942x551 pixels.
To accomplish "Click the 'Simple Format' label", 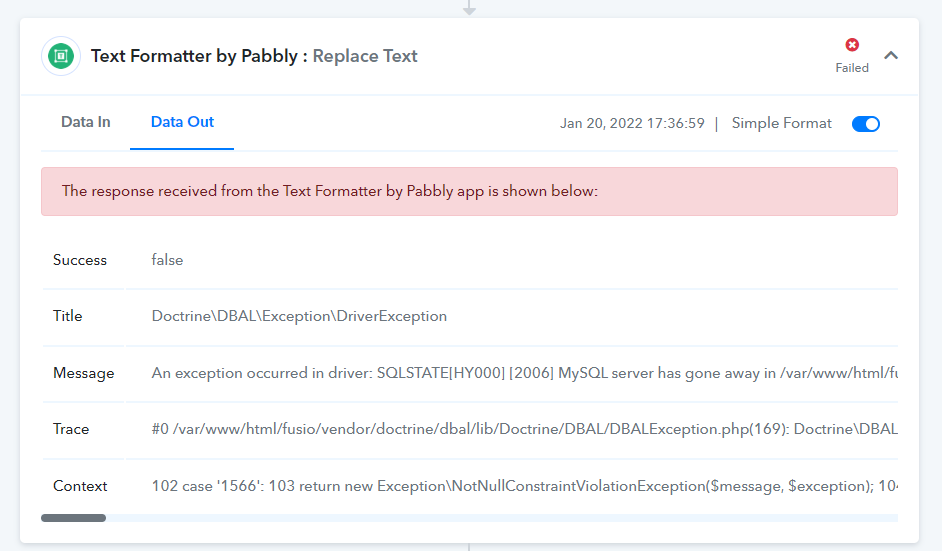I will click(x=782, y=123).
